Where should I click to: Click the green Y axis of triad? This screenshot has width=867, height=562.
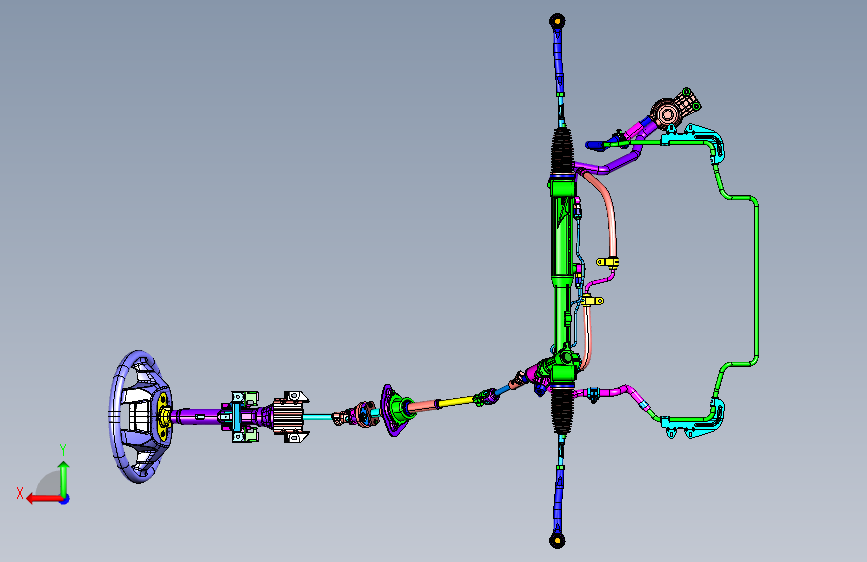pos(64,478)
